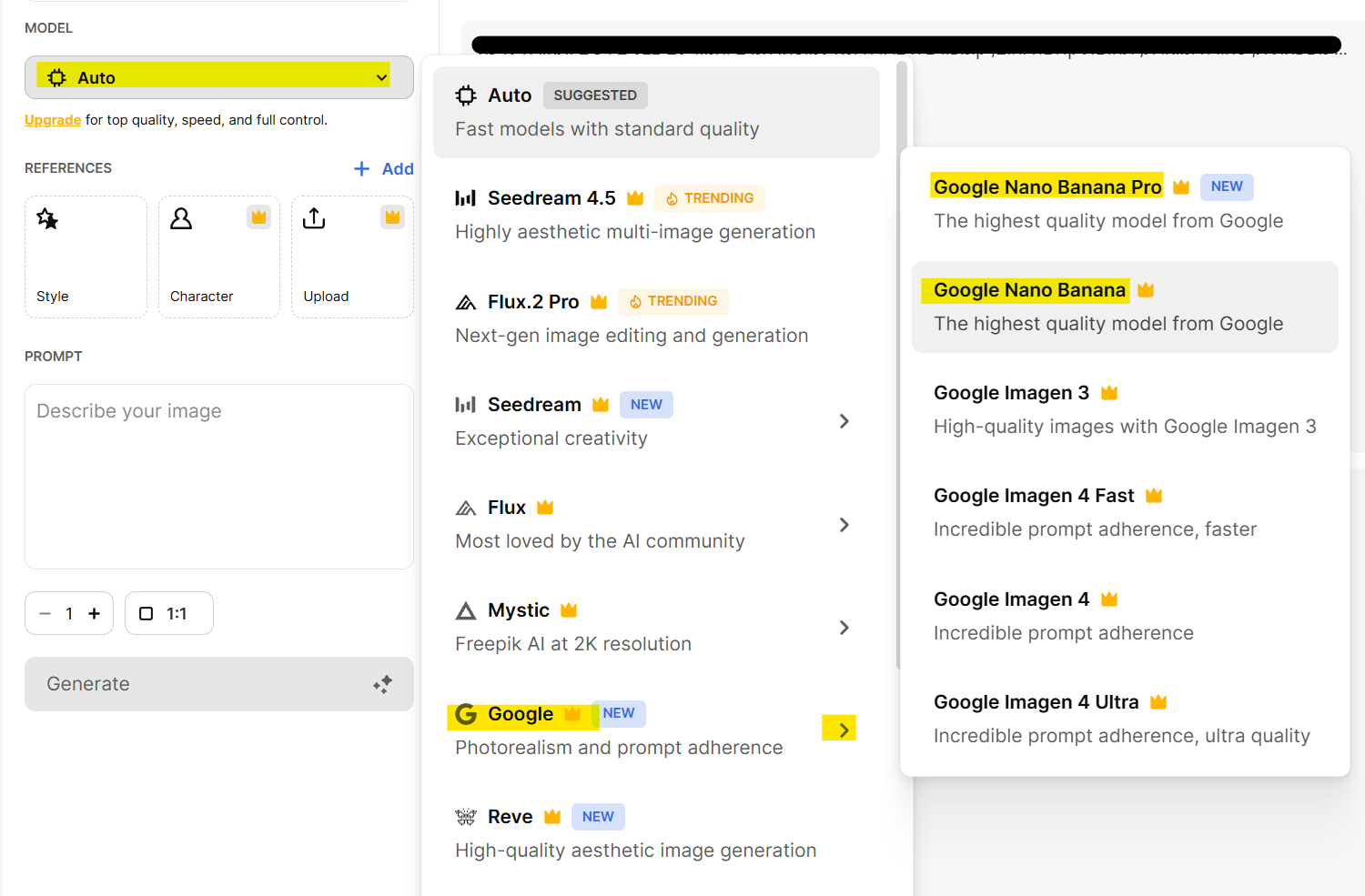Click the plus icon beside Add

(361, 168)
